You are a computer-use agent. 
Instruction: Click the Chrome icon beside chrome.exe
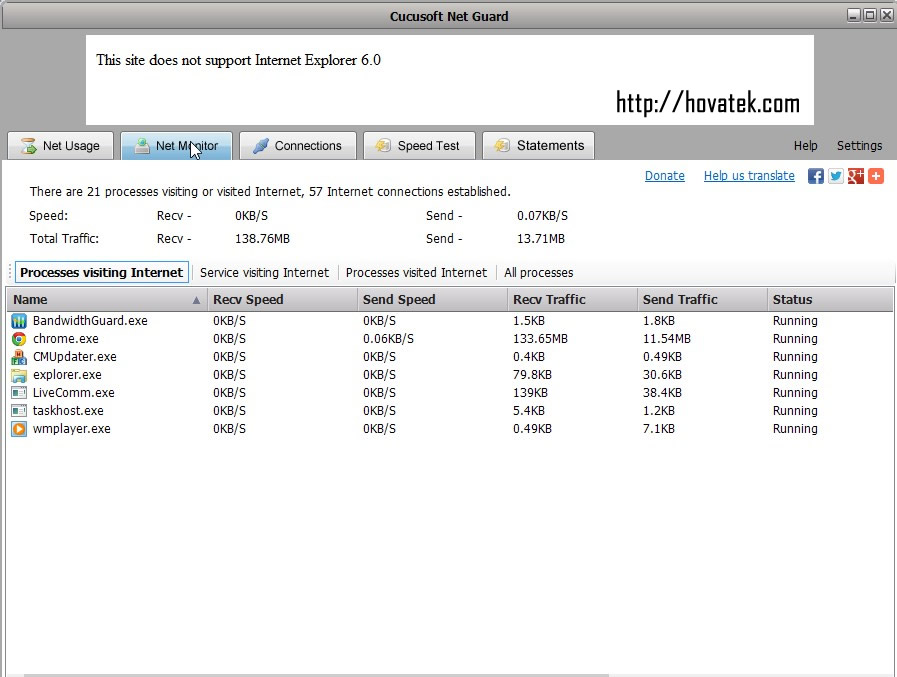pos(18,338)
